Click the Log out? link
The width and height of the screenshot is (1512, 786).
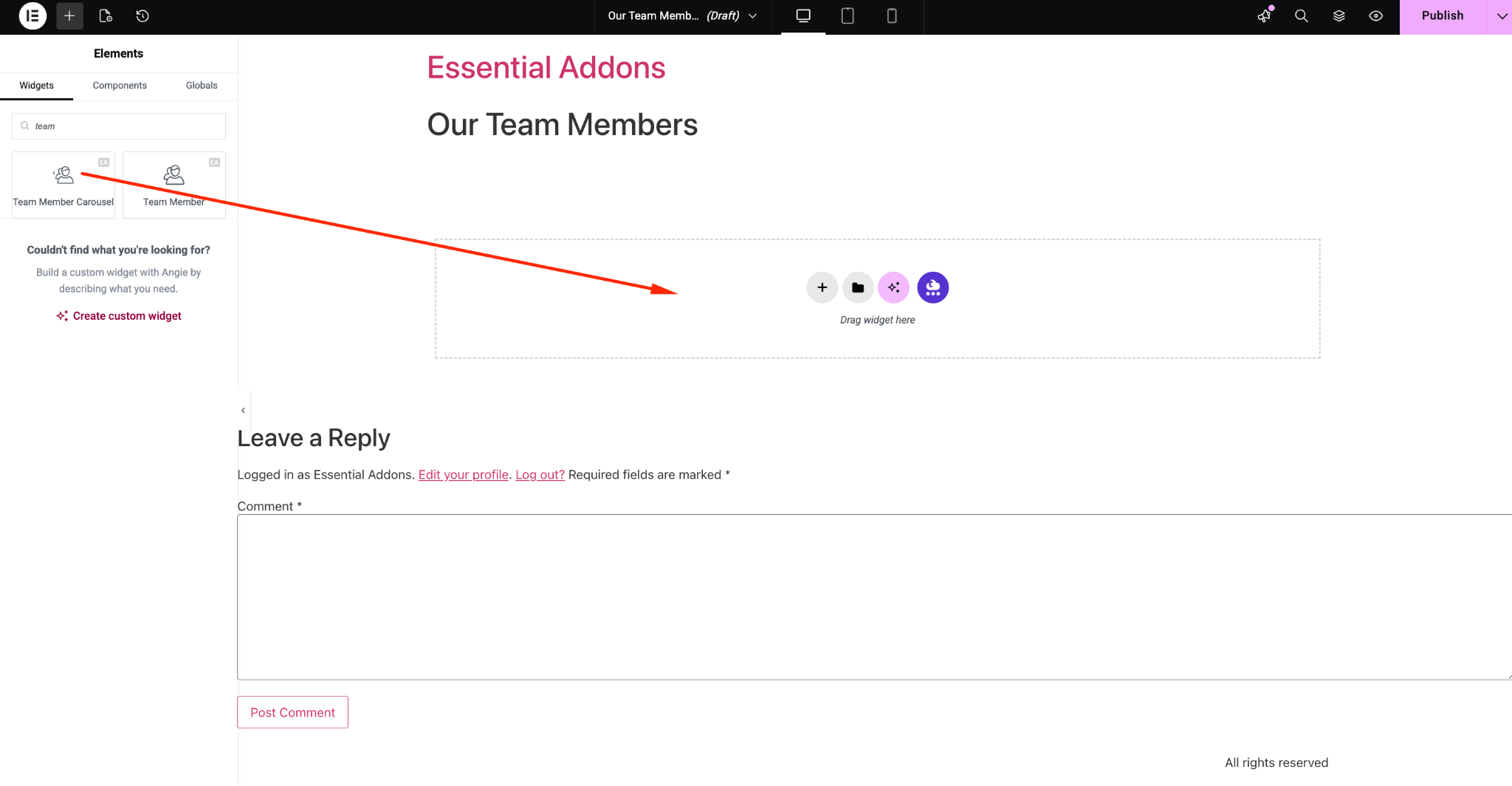coord(540,474)
